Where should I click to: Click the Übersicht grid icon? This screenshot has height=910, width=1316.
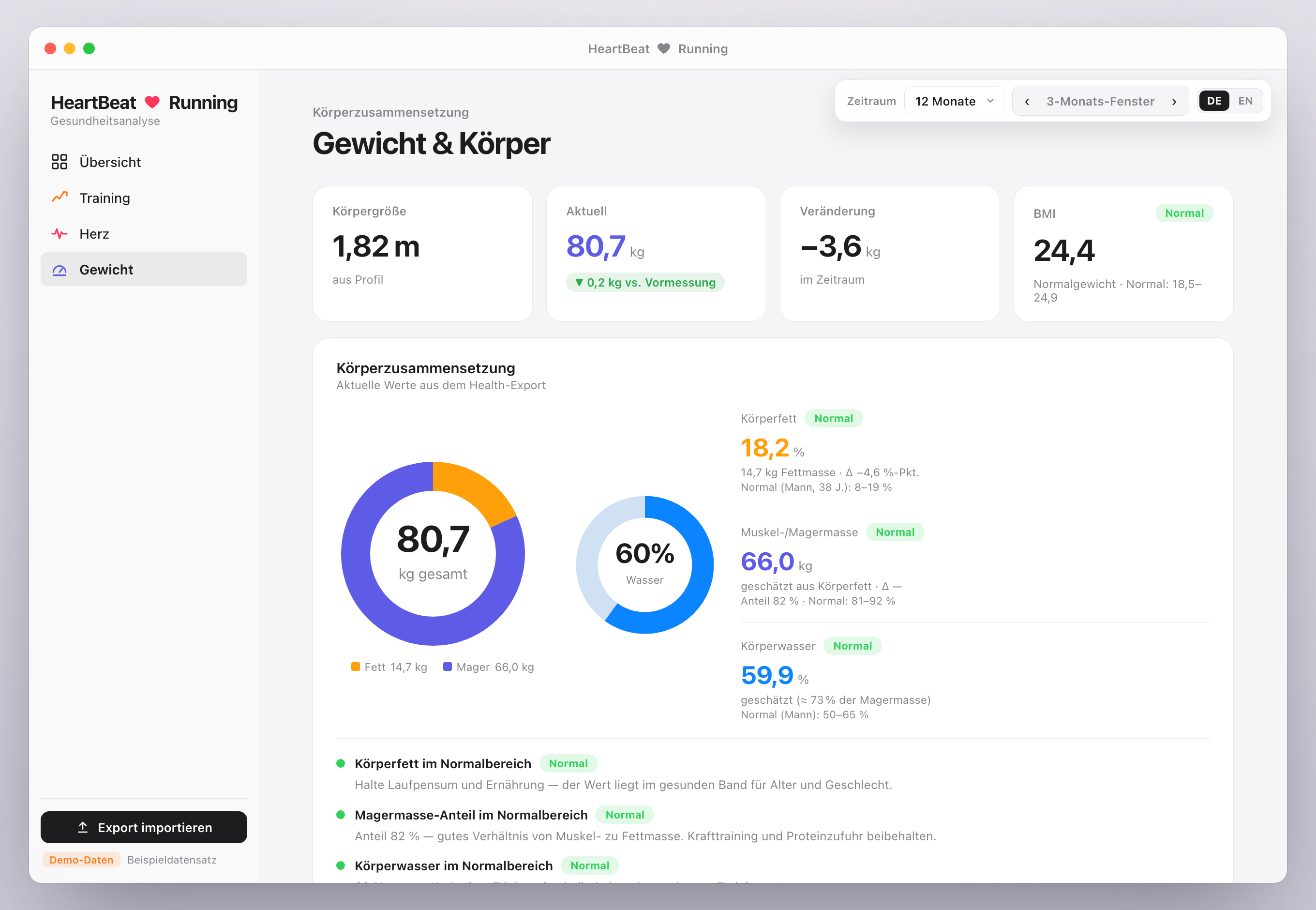point(60,162)
